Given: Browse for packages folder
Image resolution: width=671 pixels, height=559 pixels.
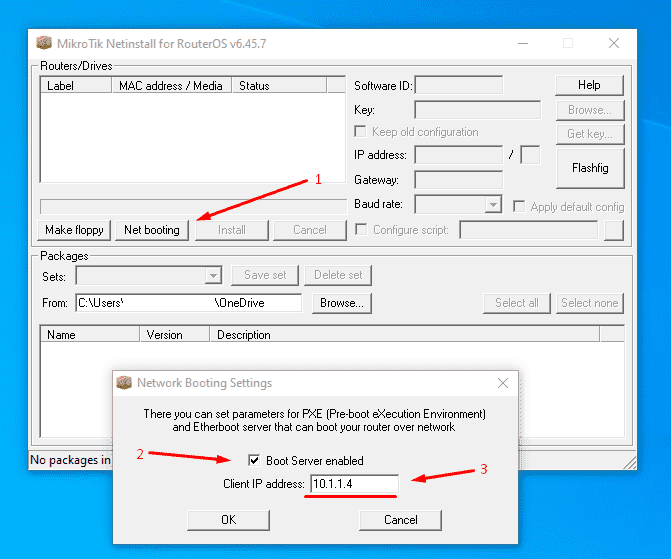Looking at the screenshot, I should (341, 303).
